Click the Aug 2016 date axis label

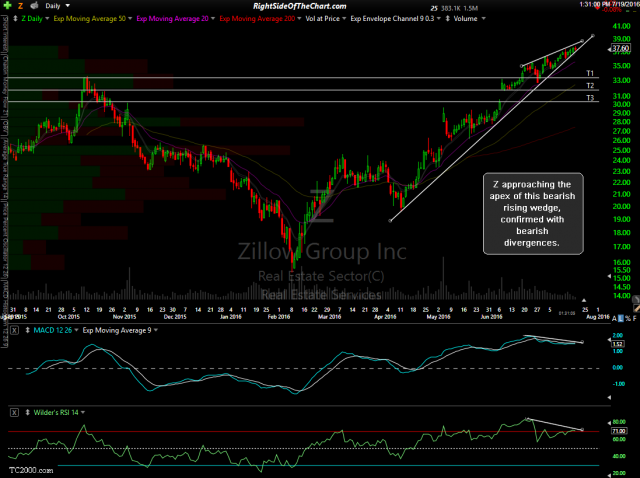coord(598,317)
